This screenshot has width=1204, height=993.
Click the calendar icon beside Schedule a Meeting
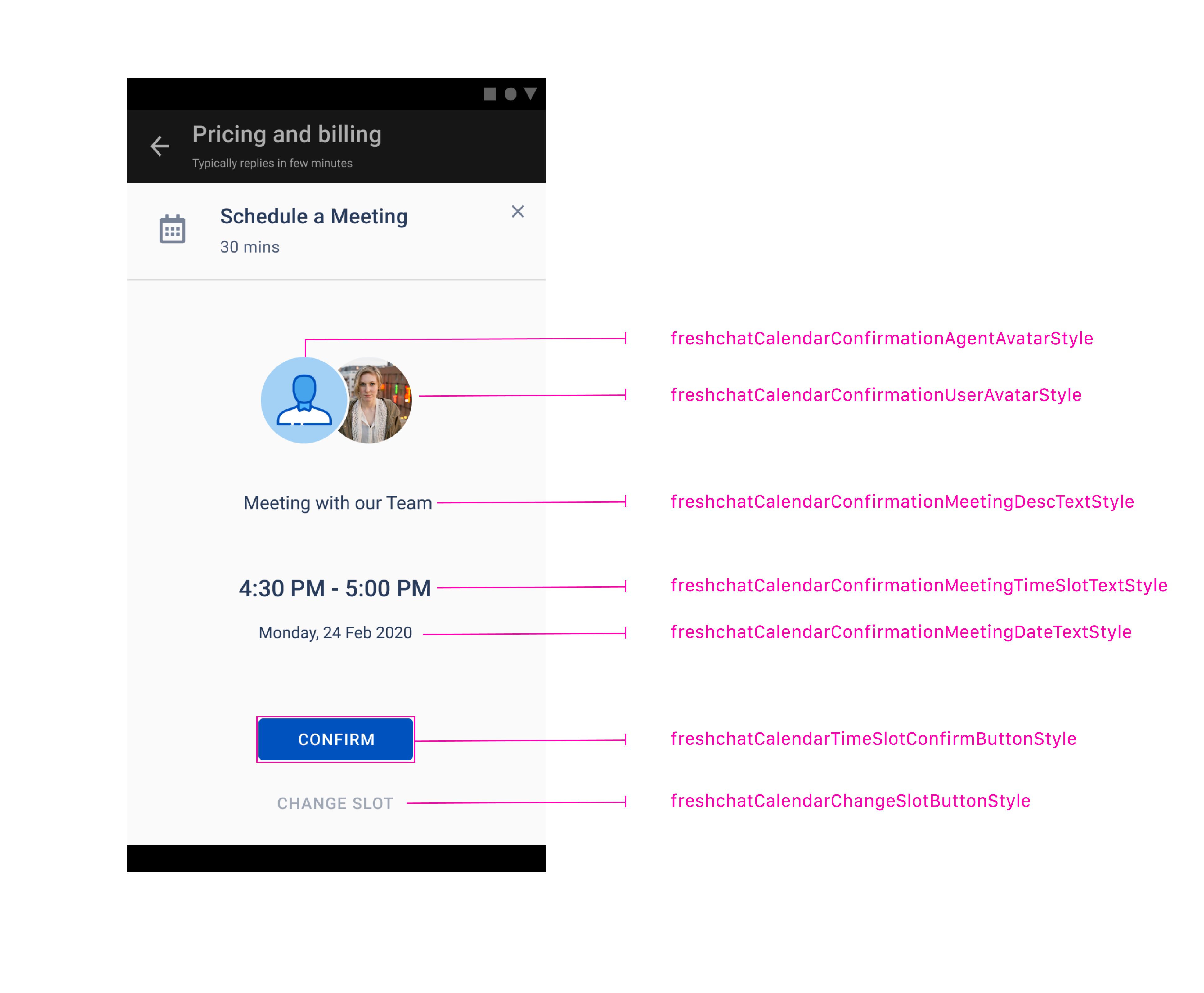point(172,229)
